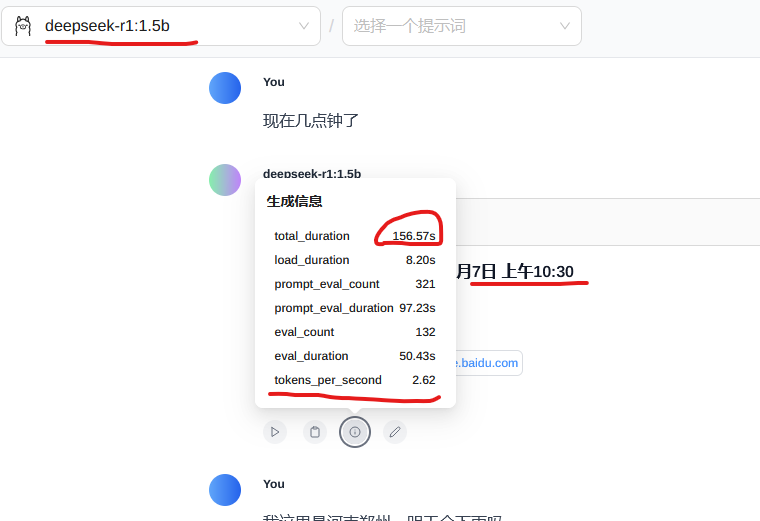Click the Ollama llama icon
Viewport: 760px width, 521px height.
click(x=23, y=26)
